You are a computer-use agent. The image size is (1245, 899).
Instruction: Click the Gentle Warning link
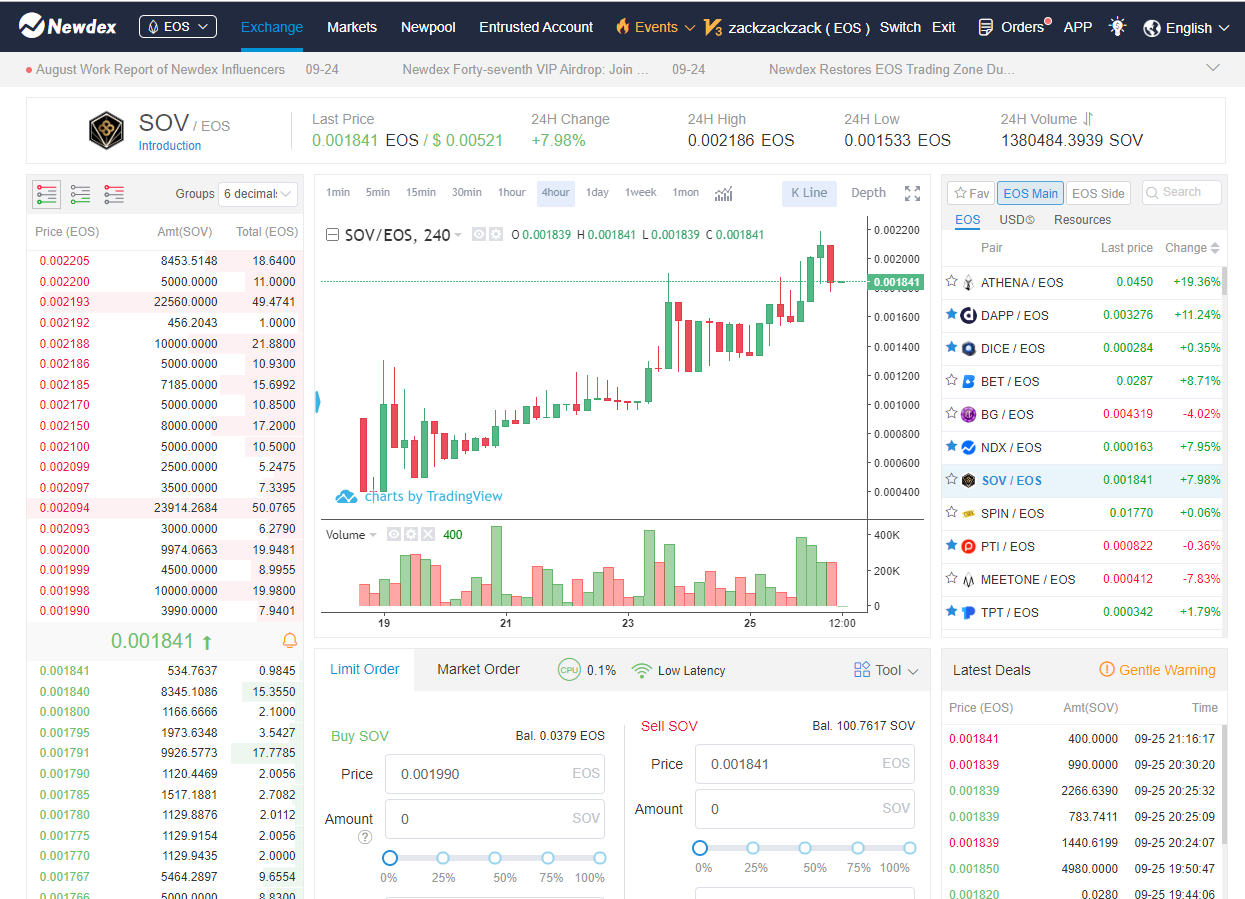(x=1157, y=670)
